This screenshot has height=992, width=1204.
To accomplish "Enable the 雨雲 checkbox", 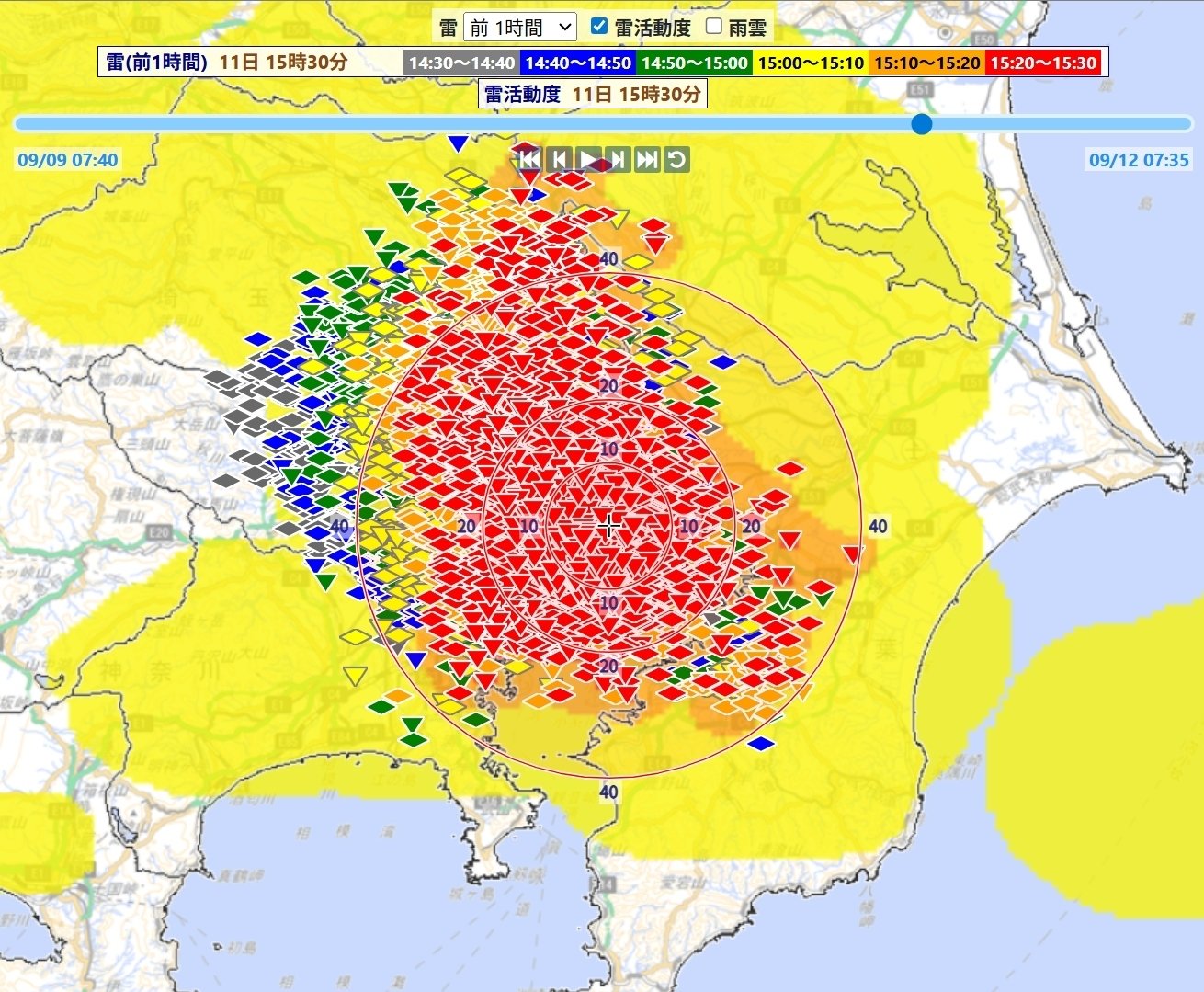I will 713,26.
